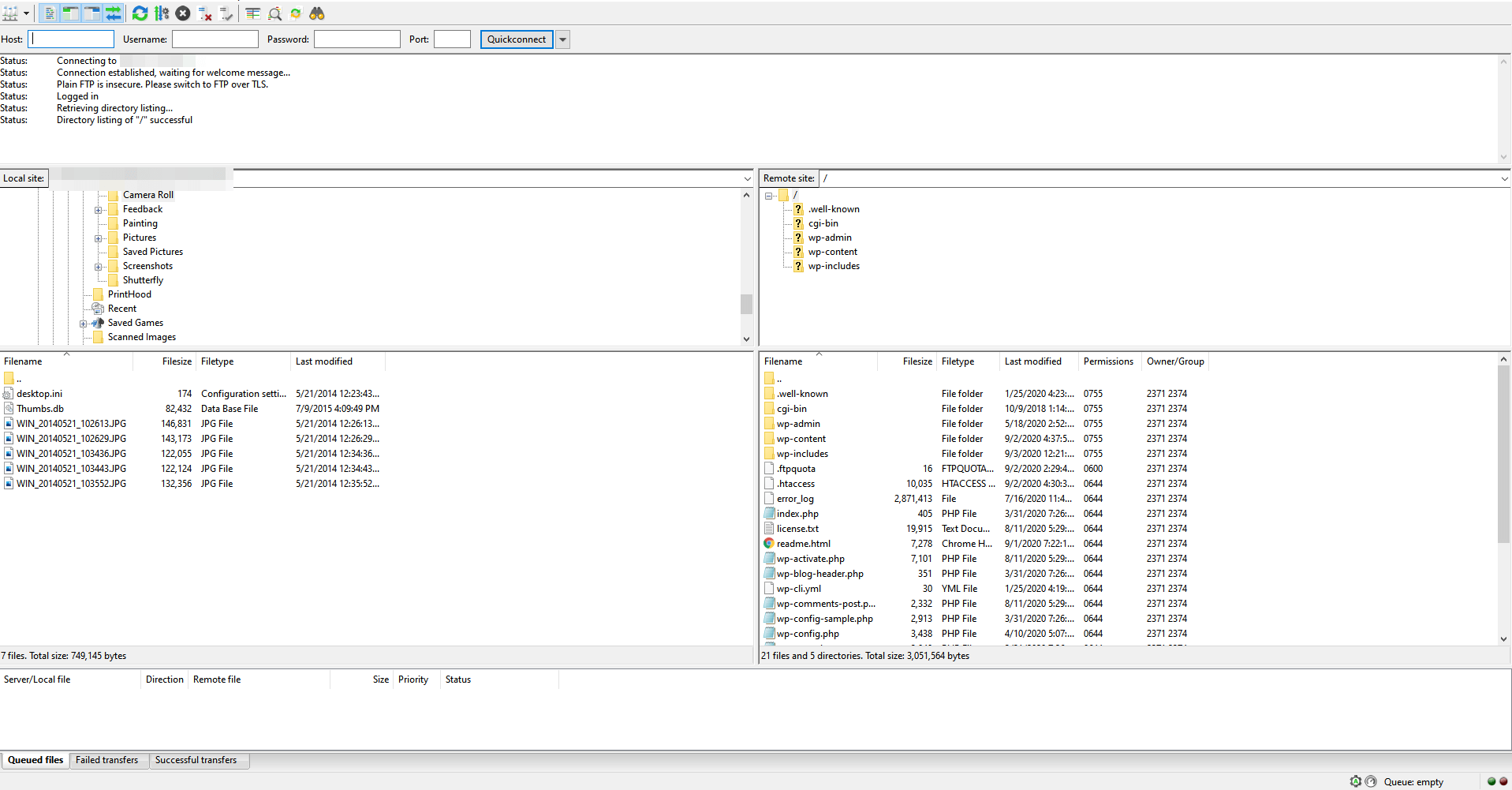Switch to the Failed transfers tab
The width and height of the screenshot is (1512, 790).
coord(106,760)
